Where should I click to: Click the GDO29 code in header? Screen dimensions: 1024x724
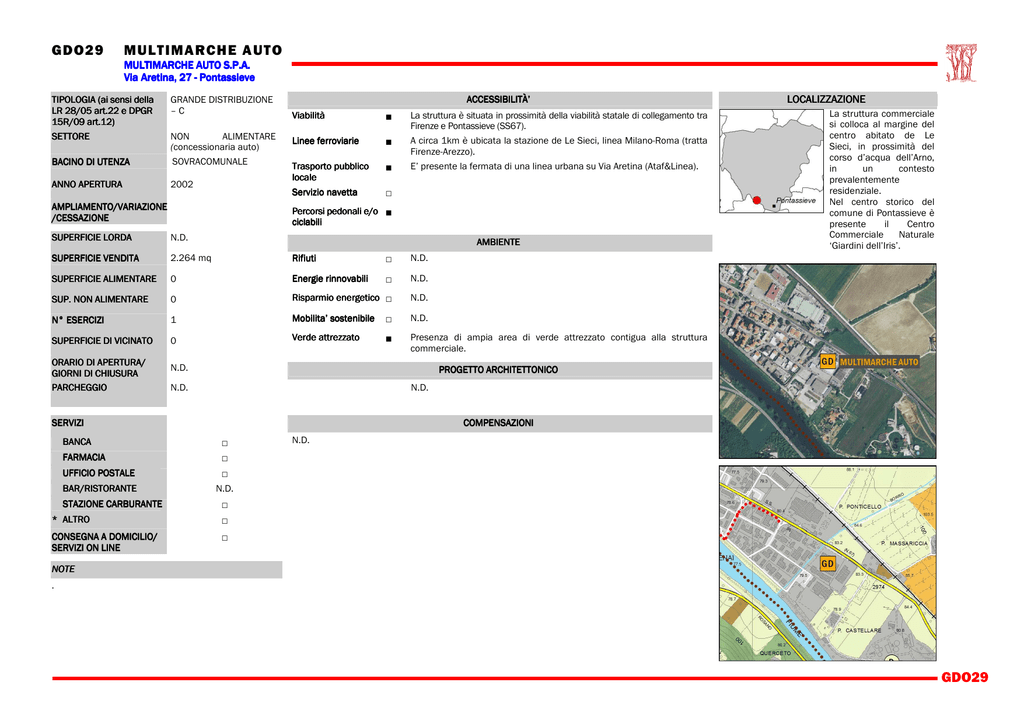tap(78, 50)
